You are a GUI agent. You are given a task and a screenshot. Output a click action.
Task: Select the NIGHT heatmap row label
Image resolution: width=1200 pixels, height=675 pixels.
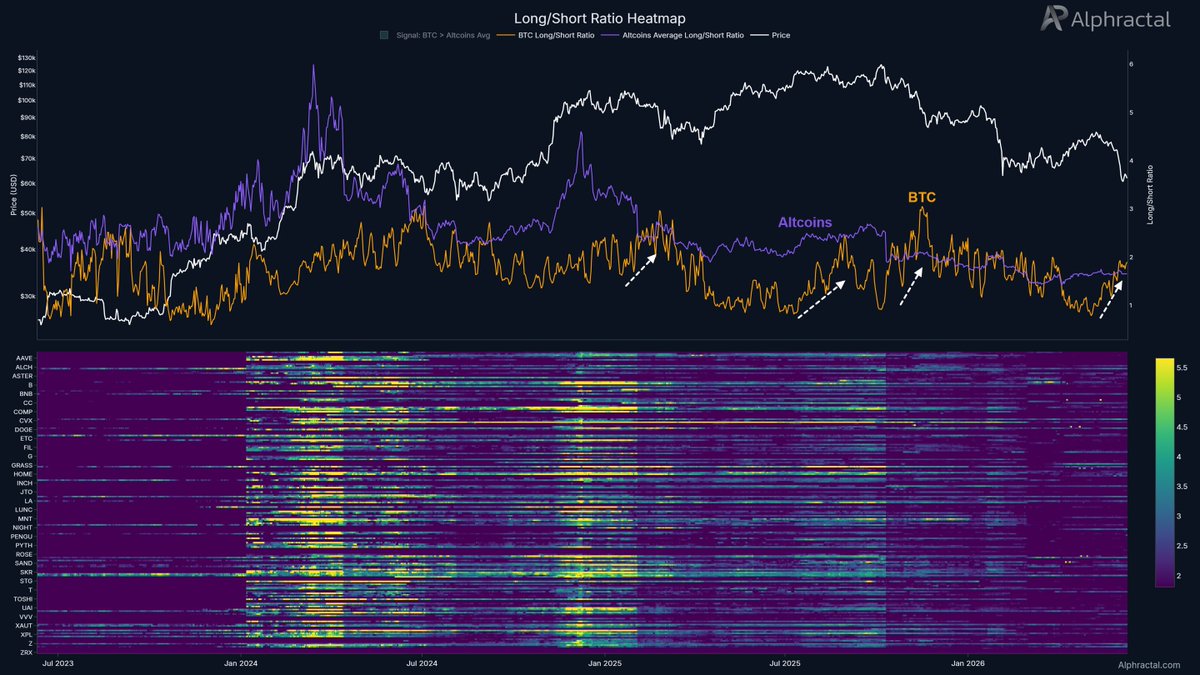(x=24, y=528)
